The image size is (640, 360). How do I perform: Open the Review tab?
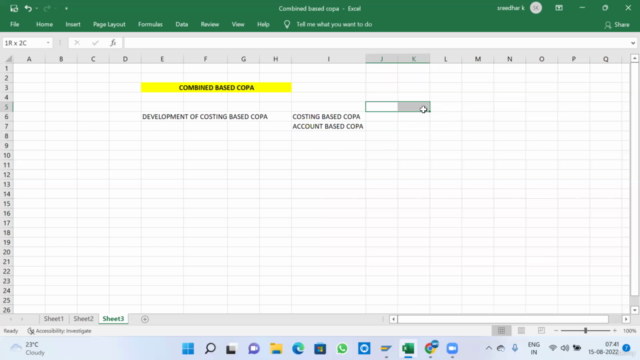tap(210, 24)
